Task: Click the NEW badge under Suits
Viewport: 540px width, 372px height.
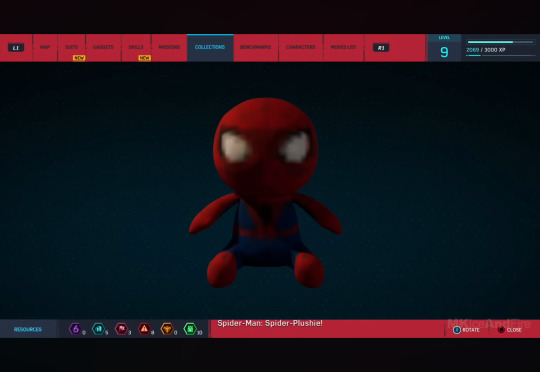Action: pos(79,58)
